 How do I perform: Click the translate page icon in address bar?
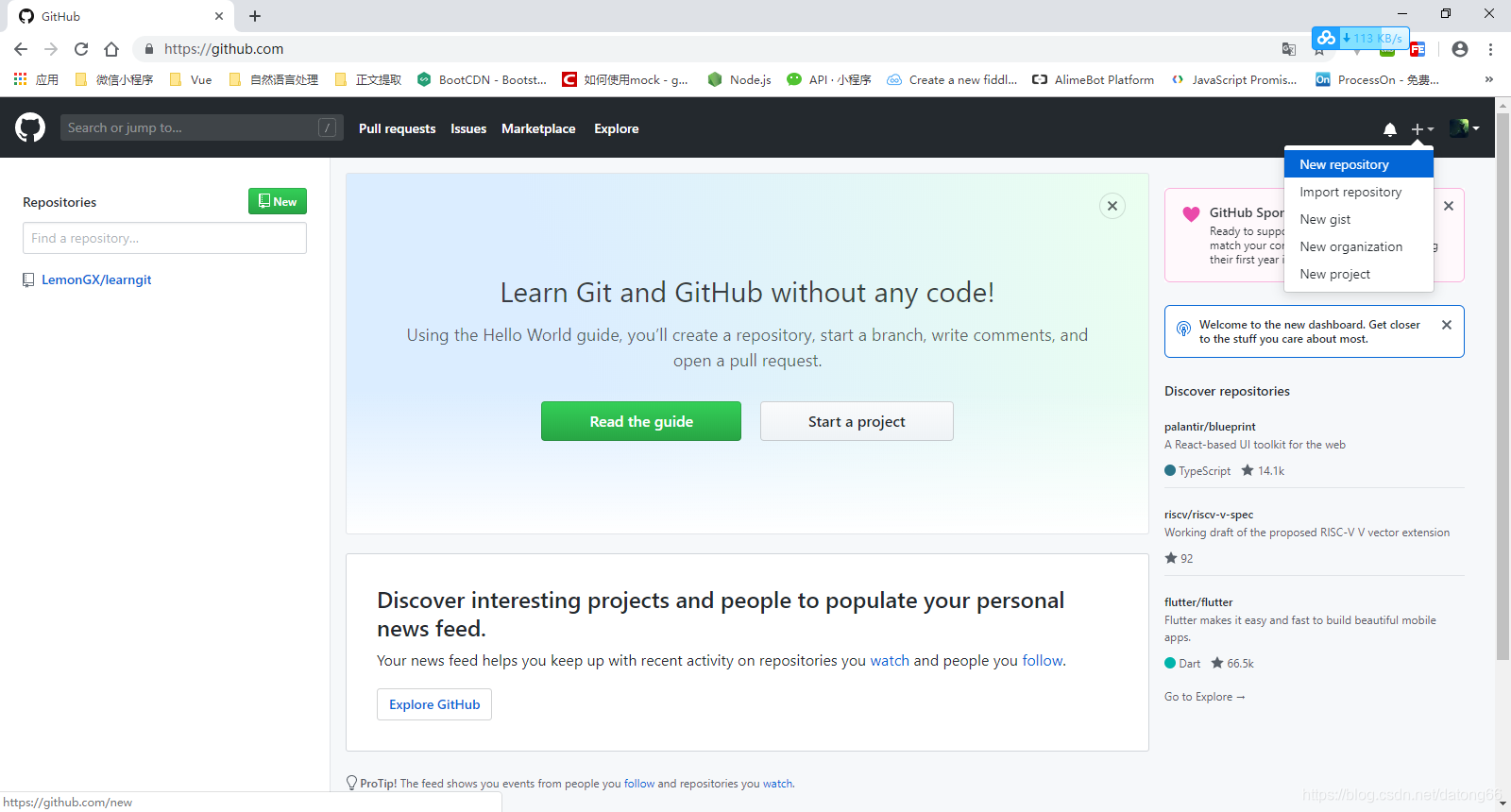pyautogui.click(x=1289, y=49)
